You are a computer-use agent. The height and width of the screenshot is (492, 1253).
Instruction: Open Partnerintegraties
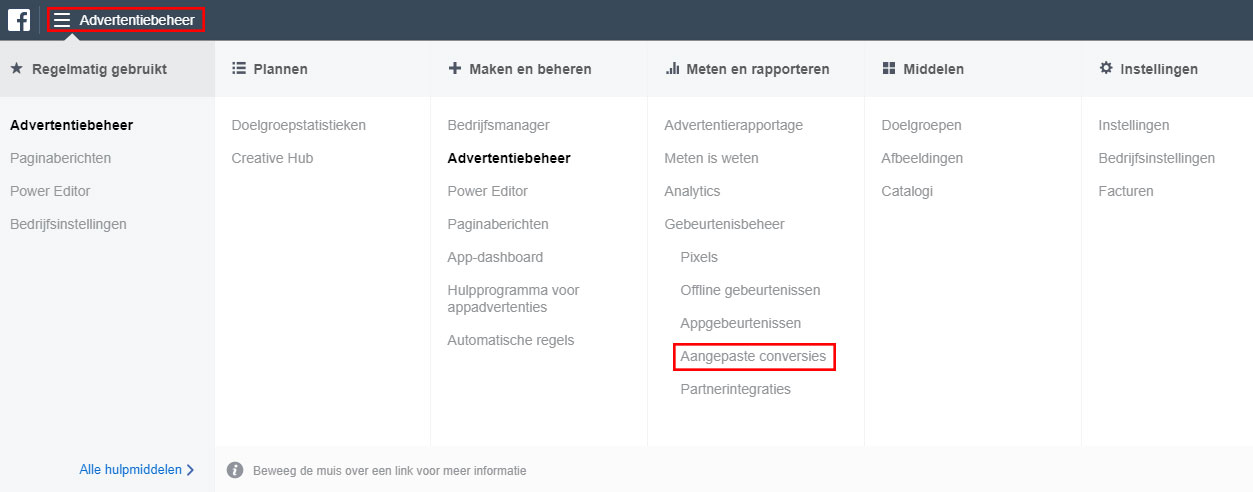(x=736, y=389)
